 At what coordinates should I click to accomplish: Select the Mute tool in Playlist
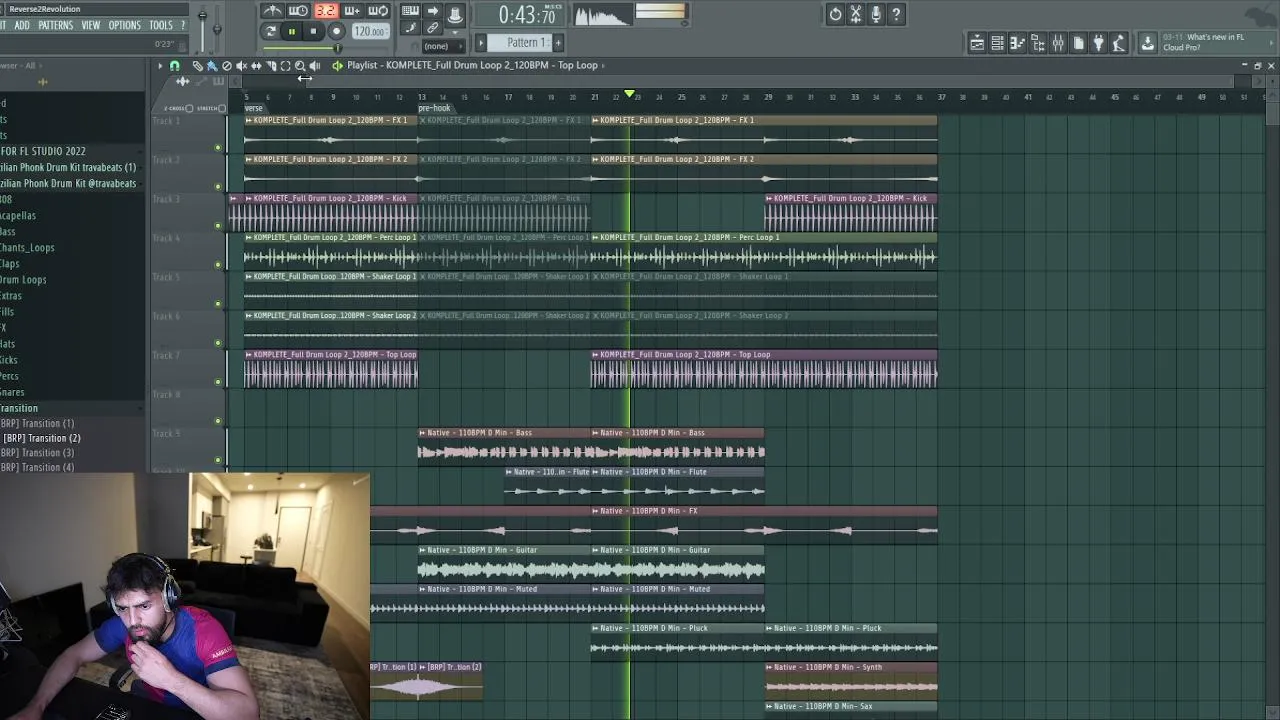point(241,66)
